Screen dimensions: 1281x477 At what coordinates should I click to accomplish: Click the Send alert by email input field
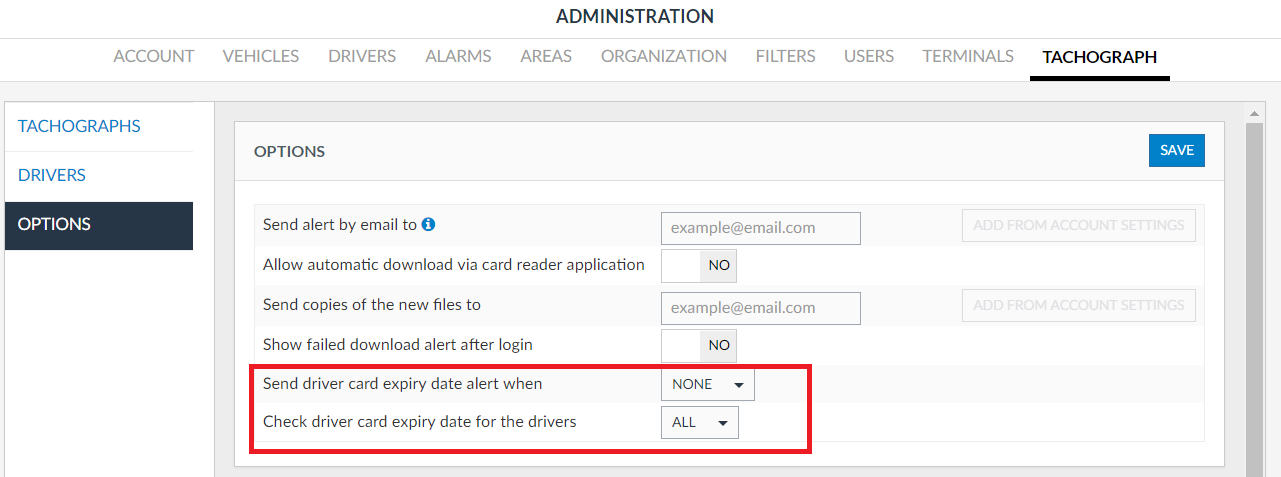(760, 228)
